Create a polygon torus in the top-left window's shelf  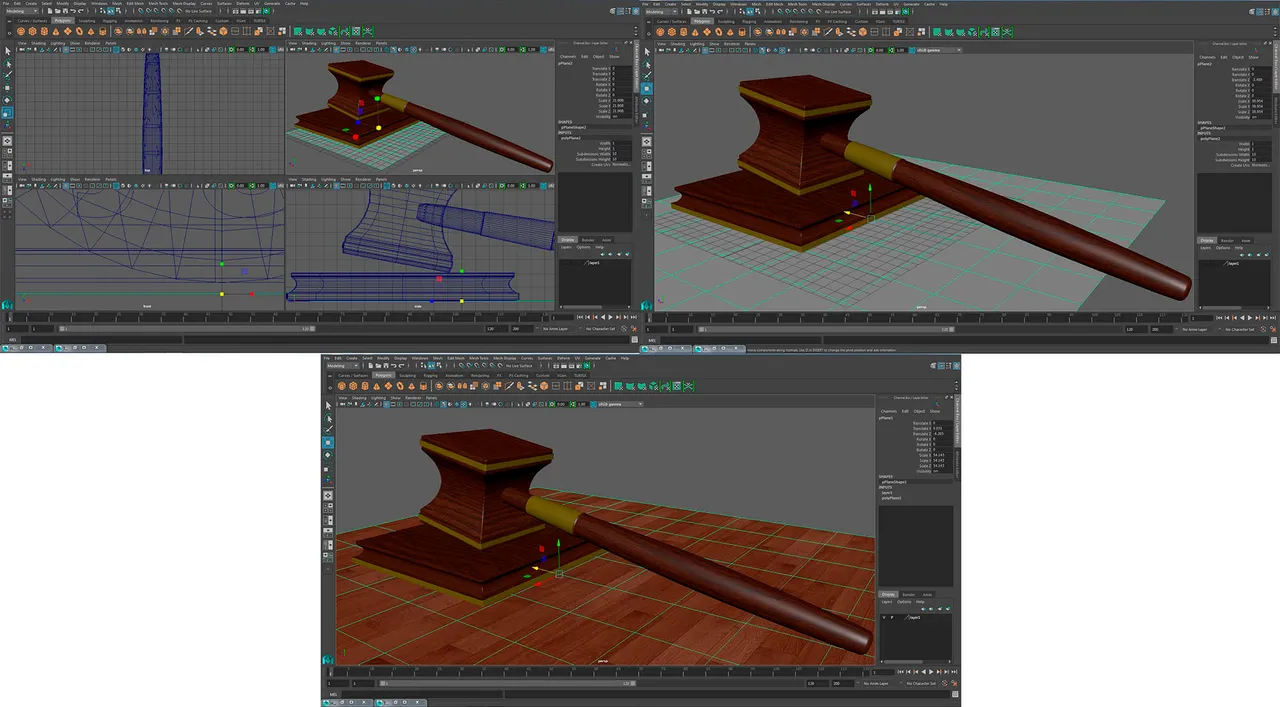(x=79, y=31)
